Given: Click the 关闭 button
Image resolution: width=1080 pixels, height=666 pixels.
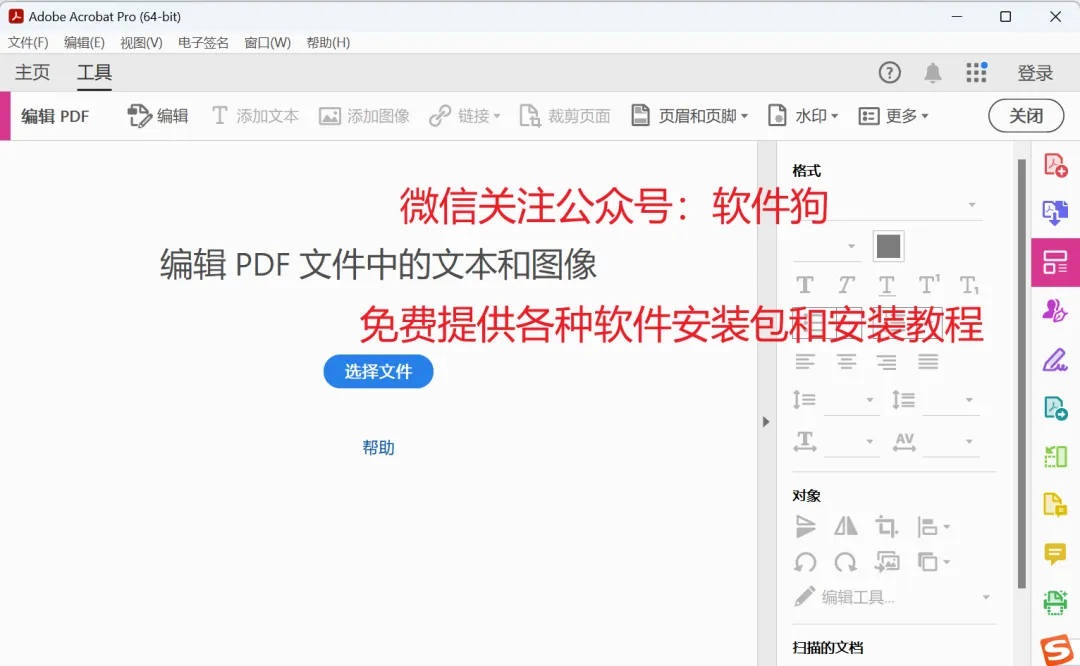Looking at the screenshot, I should (x=1026, y=116).
